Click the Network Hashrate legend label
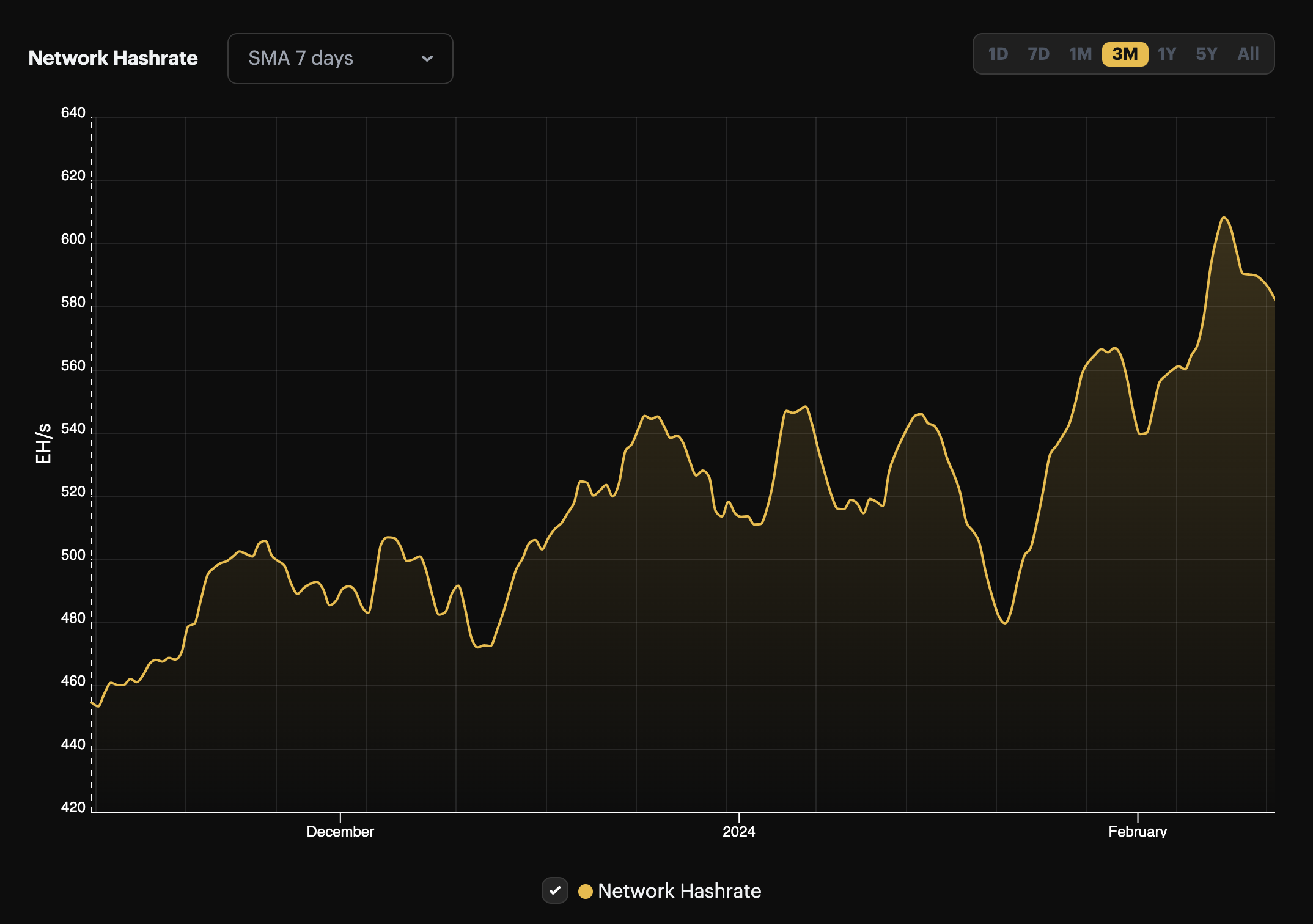Viewport: 1313px width, 924px height. coord(679,891)
